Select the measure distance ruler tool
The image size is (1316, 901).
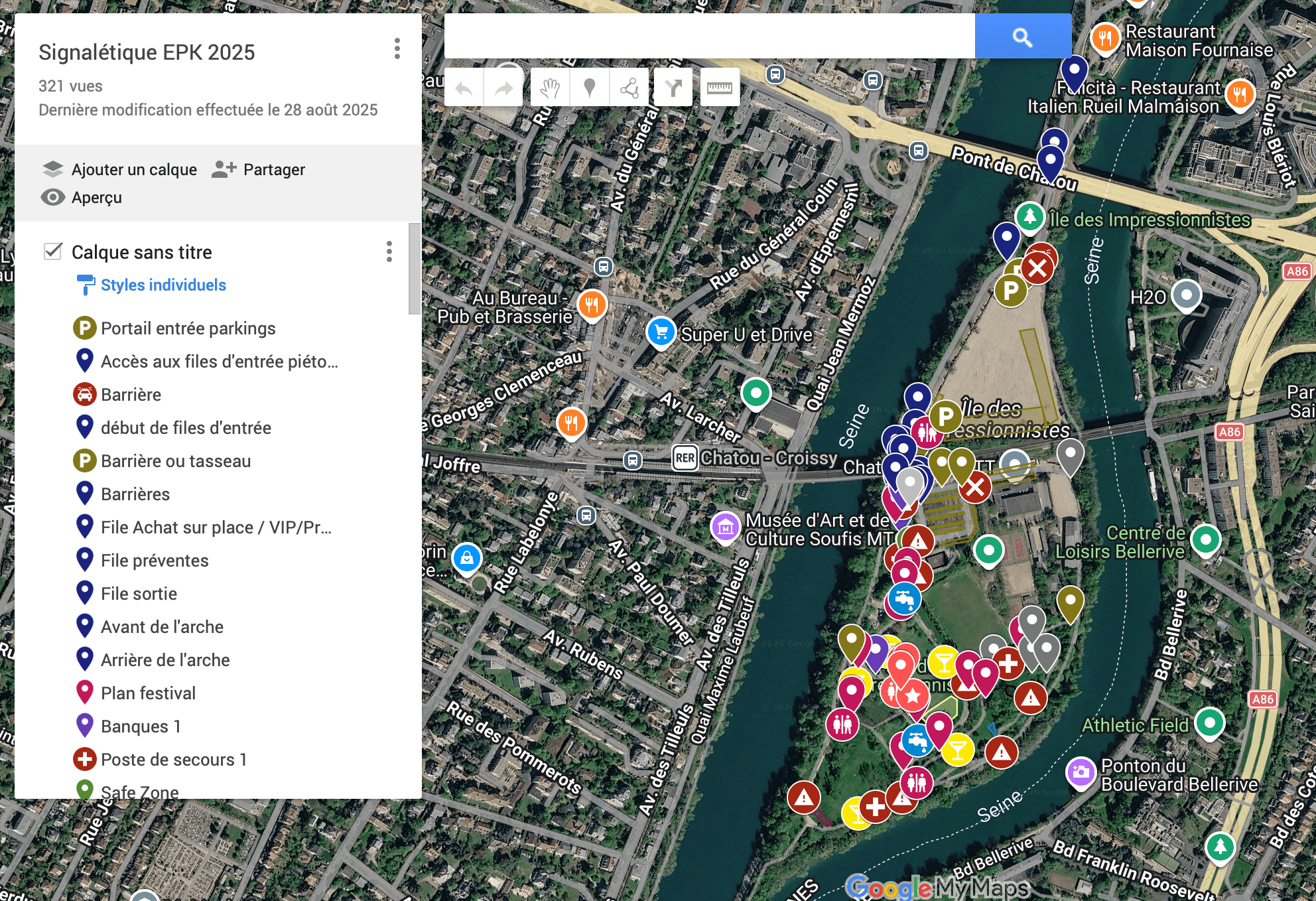pyautogui.click(x=719, y=88)
